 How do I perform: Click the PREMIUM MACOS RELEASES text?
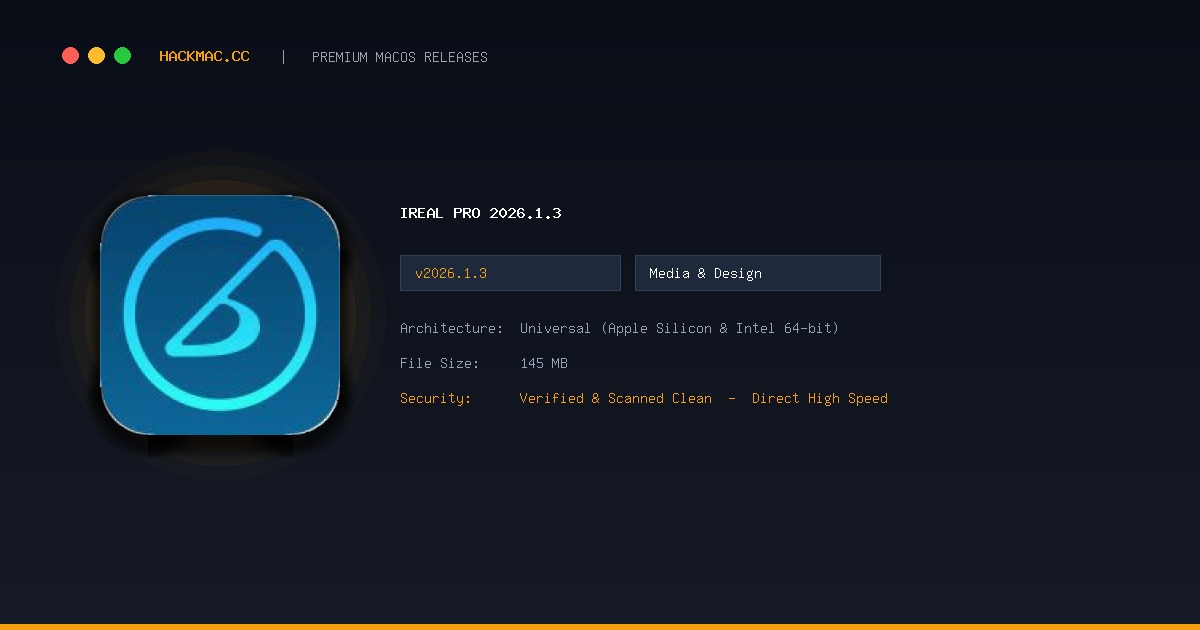pos(400,57)
